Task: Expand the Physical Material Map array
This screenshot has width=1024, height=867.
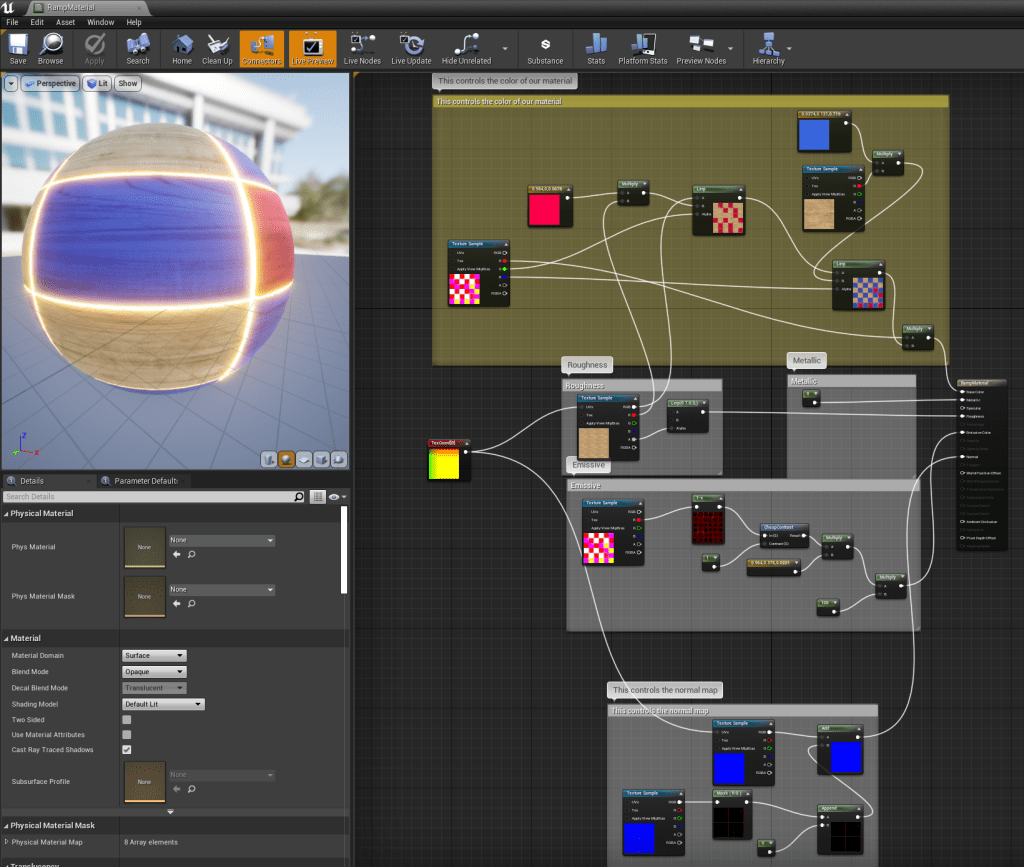Action: pyautogui.click(x=5, y=842)
